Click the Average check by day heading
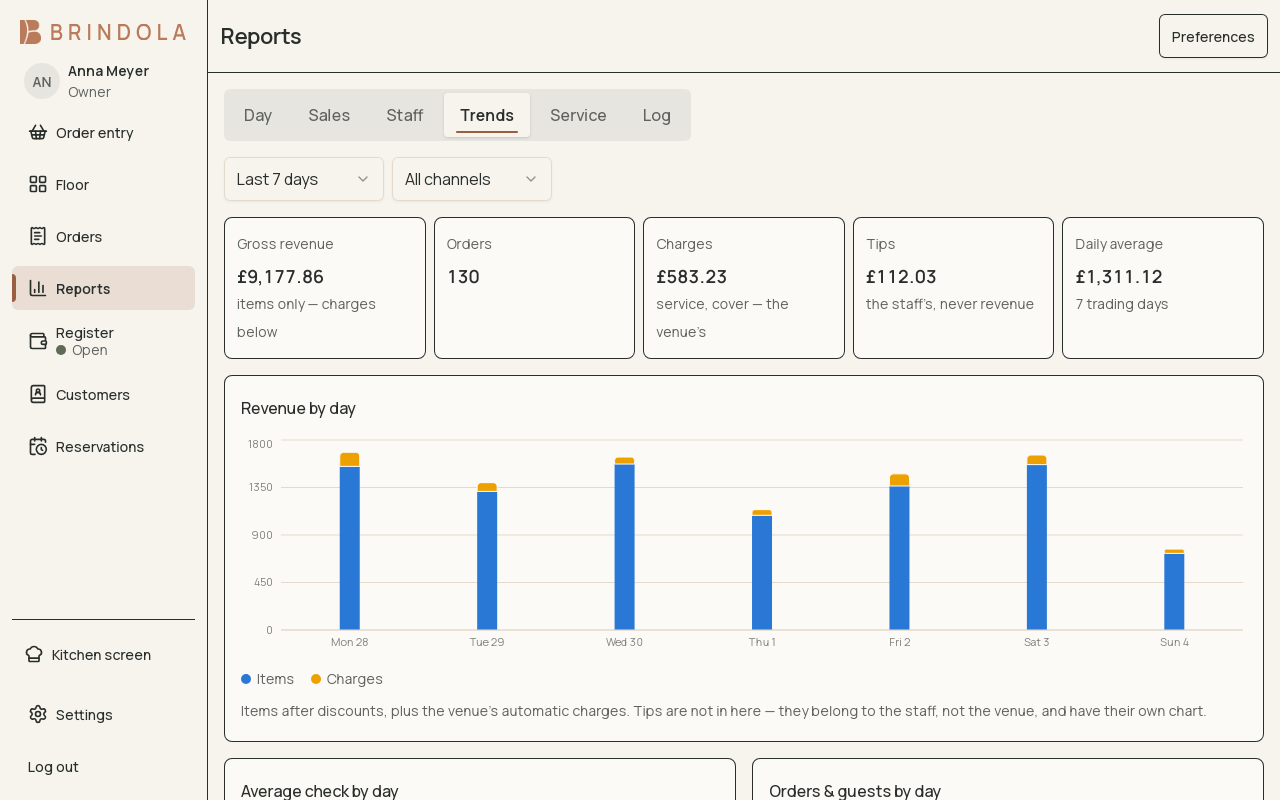The height and width of the screenshot is (800, 1280). (320, 791)
